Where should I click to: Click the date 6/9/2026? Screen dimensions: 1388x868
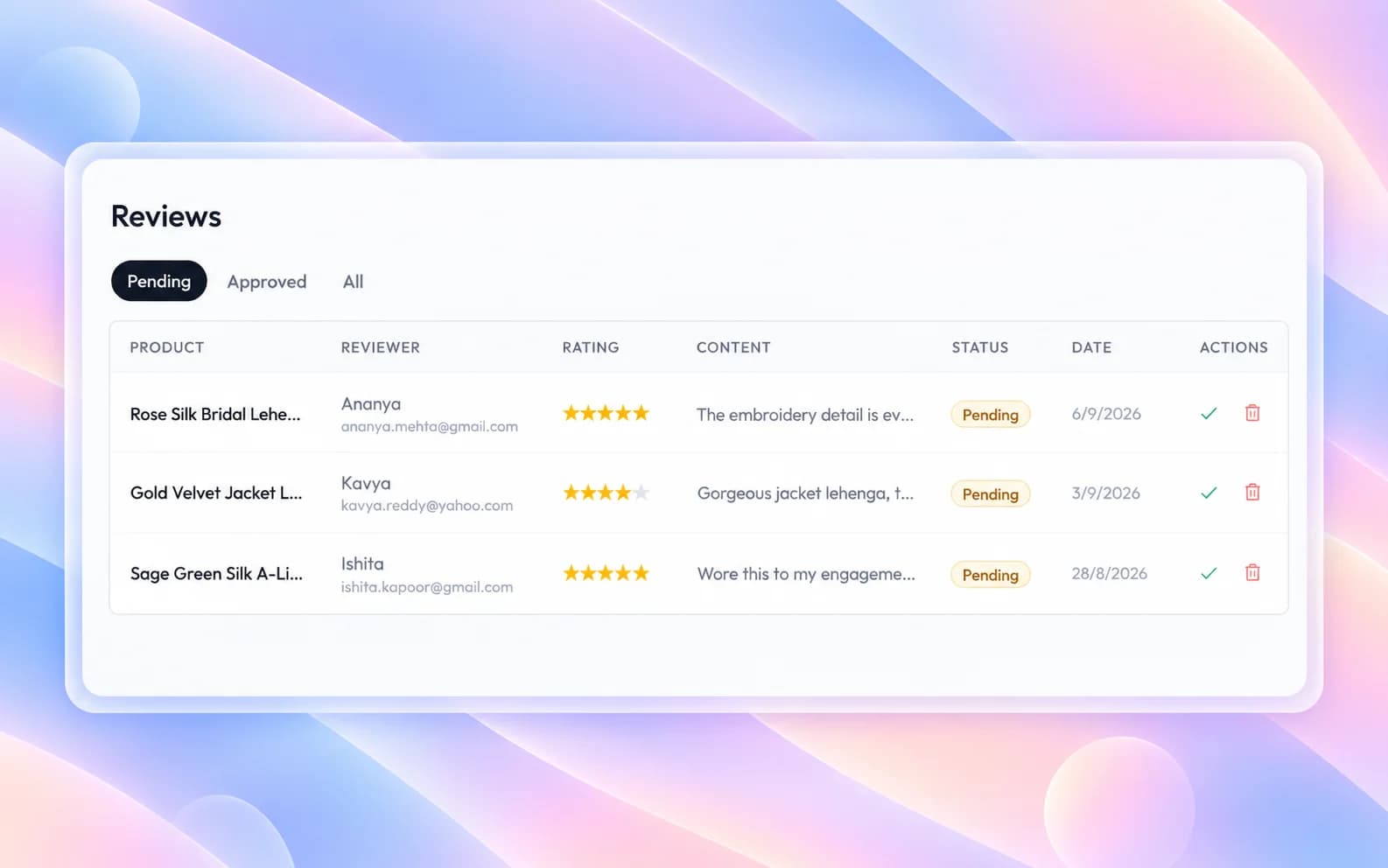click(1106, 414)
